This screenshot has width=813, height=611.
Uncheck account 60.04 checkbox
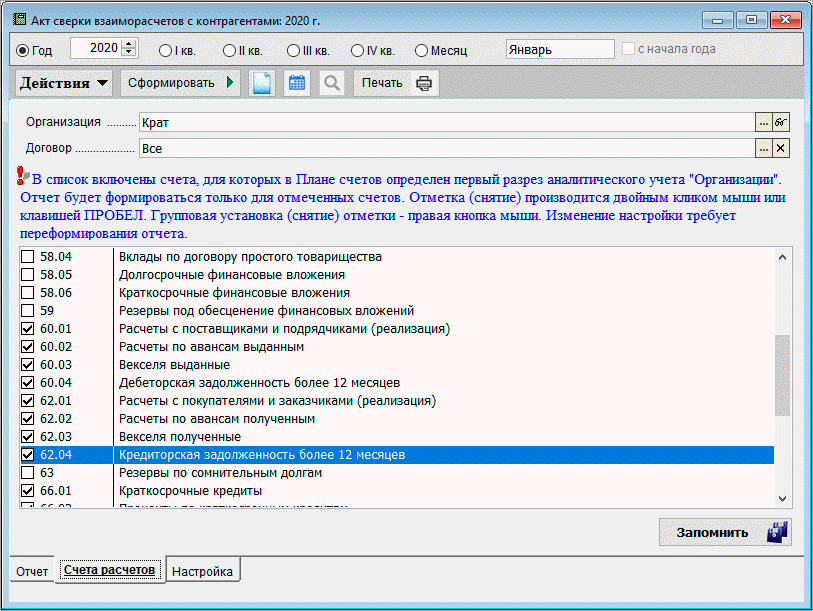[x=27, y=383]
